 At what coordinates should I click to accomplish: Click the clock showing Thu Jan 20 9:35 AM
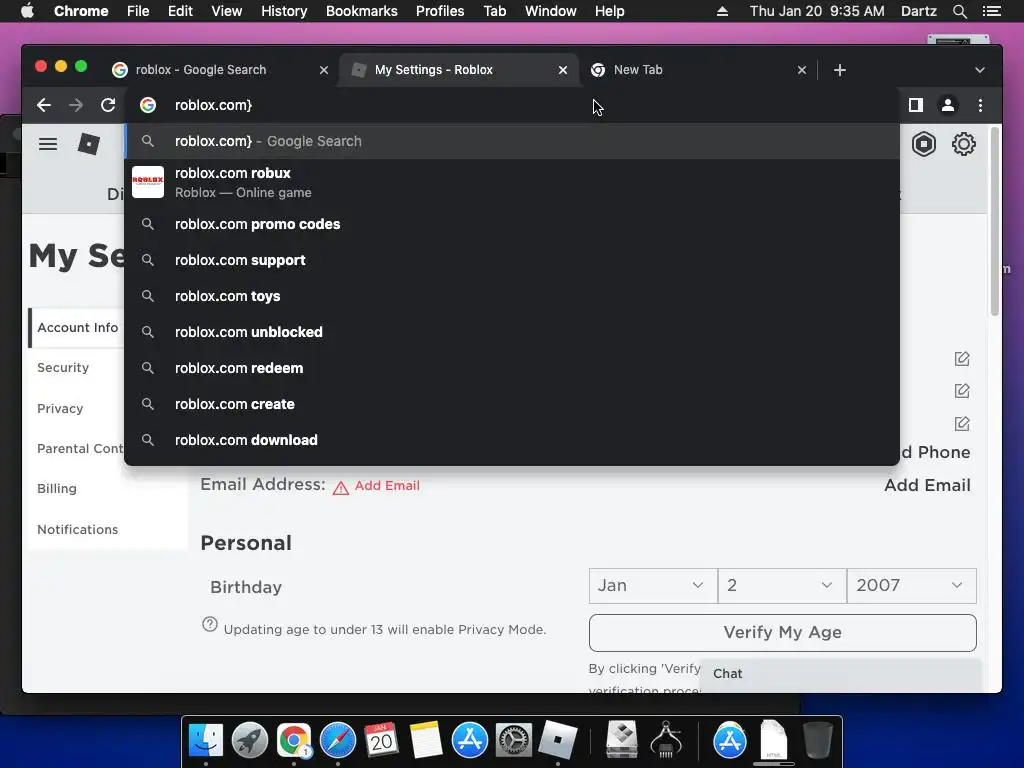817,11
